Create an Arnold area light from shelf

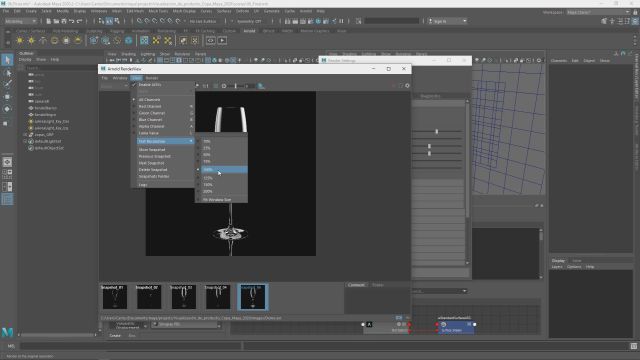(20, 40)
